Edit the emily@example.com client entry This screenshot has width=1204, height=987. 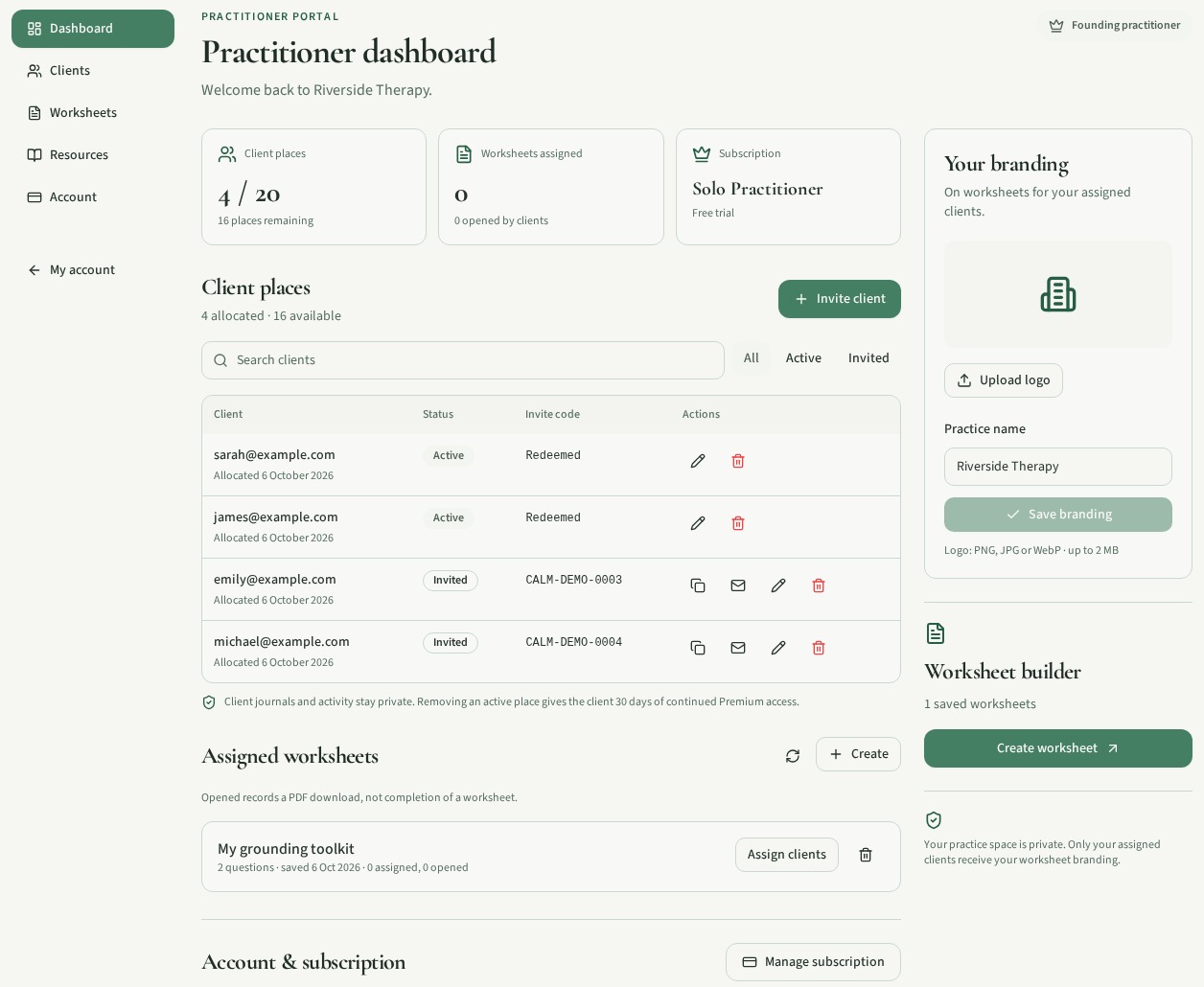pos(778,585)
